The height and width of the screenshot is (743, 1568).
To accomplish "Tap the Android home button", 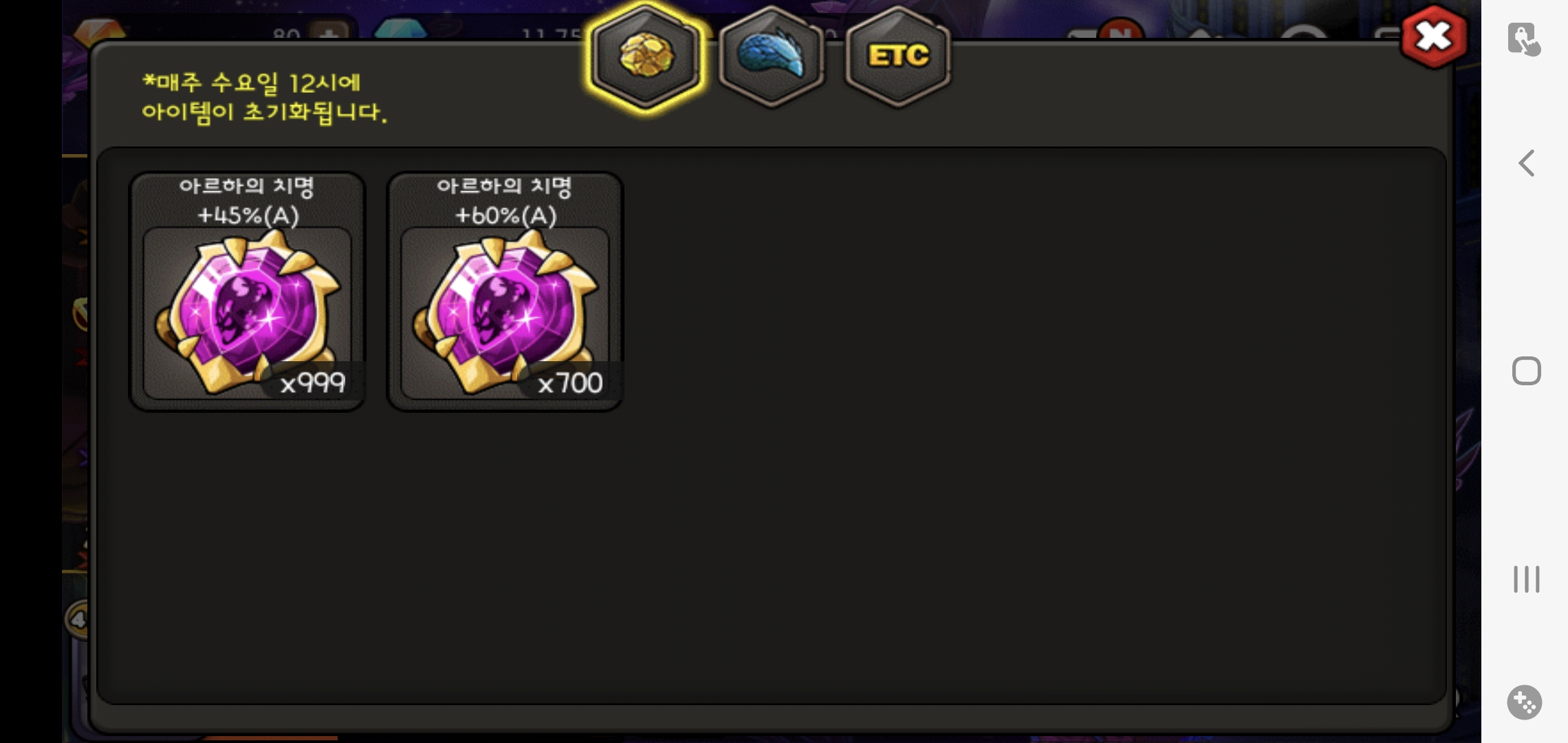I will pyautogui.click(x=1526, y=371).
